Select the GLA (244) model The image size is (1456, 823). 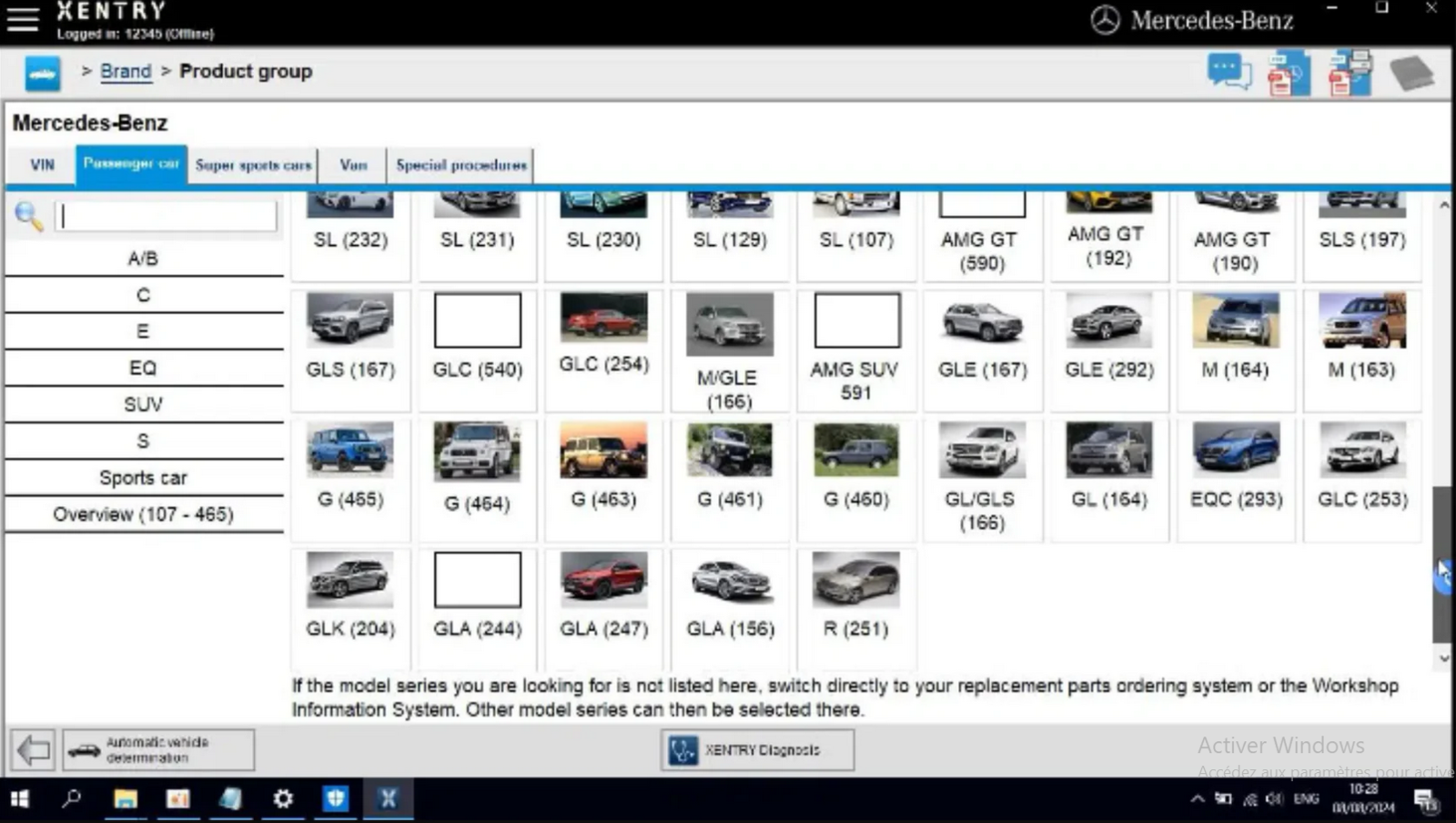pyautogui.click(x=478, y=608)
